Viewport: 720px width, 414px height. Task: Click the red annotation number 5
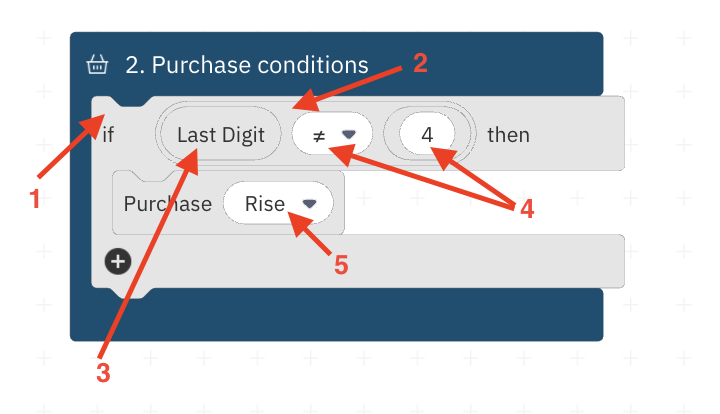click(x=341, y=265)
